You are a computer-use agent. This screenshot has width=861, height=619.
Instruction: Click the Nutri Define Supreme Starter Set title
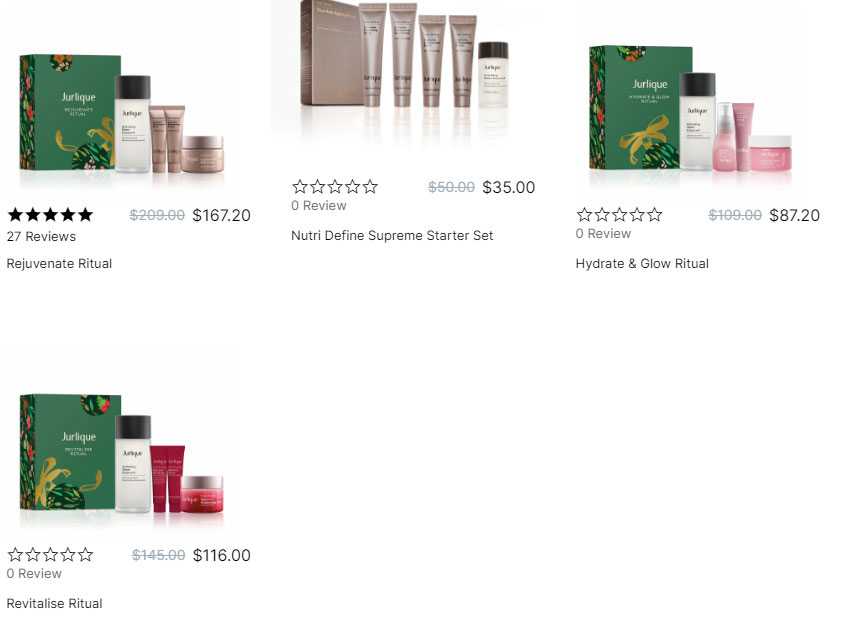392,236
